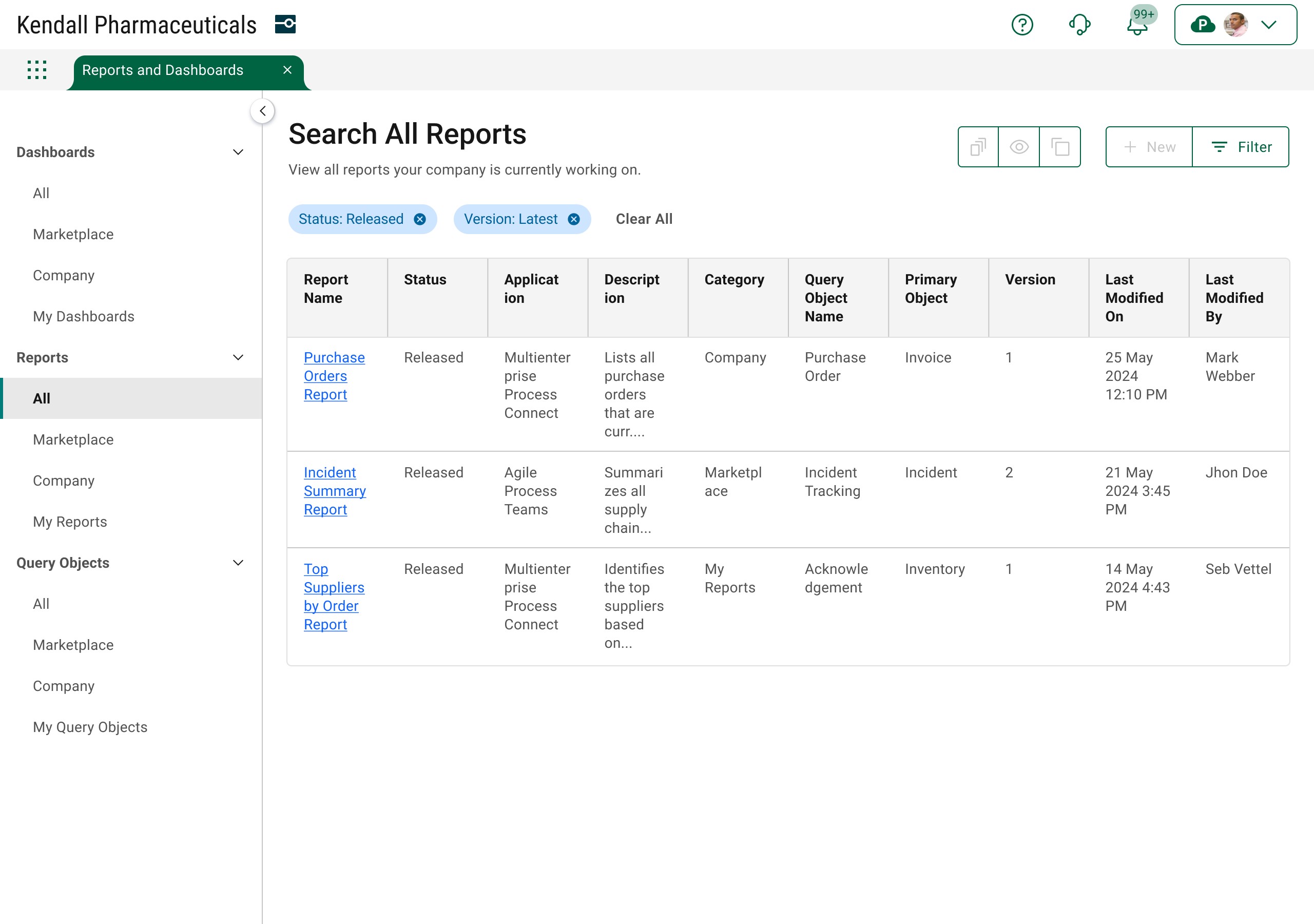Screen dimensions: 1314x924
Task: Open the app launcher grid icon
Action: coord(37,70)
